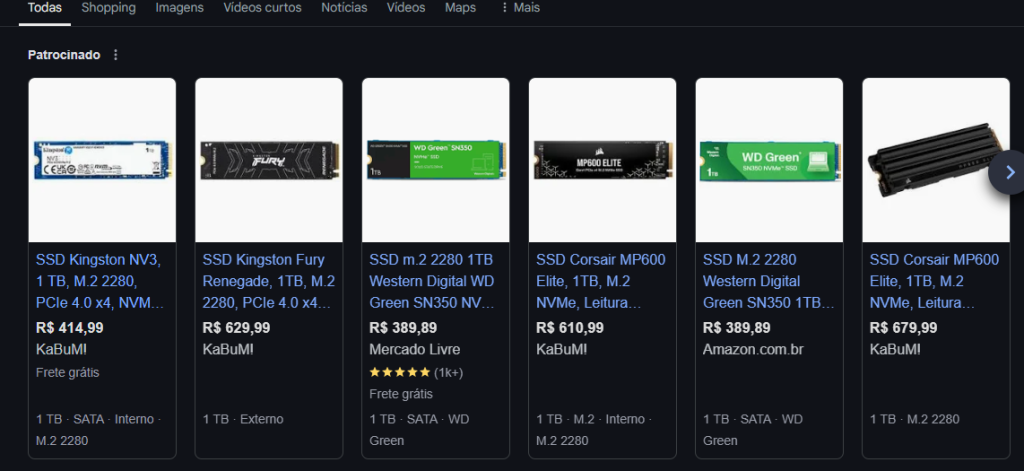Open the Notícias tab

[x=344, y=8]
